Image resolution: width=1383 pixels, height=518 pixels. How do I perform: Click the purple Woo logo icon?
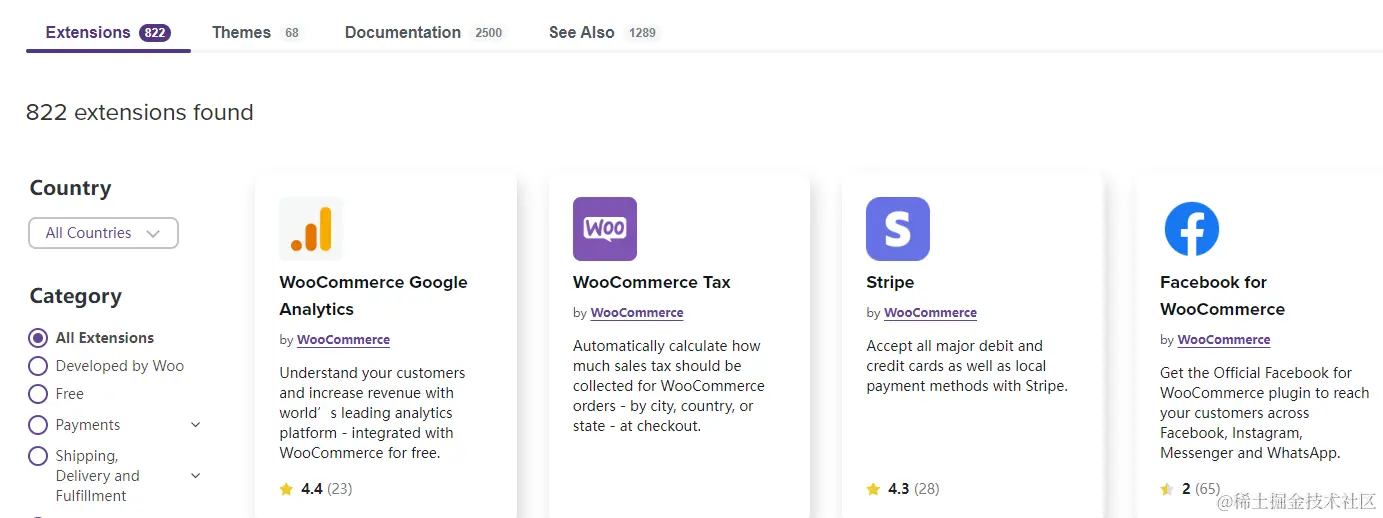[x=605, y=229]
